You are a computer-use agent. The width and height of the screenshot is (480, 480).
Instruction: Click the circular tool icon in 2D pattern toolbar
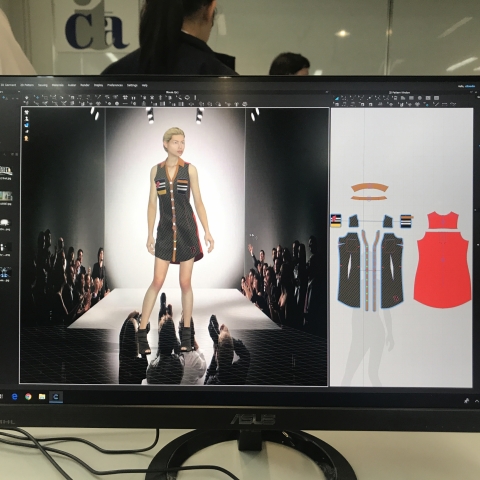pyautogui.click(x=420, y=98)
